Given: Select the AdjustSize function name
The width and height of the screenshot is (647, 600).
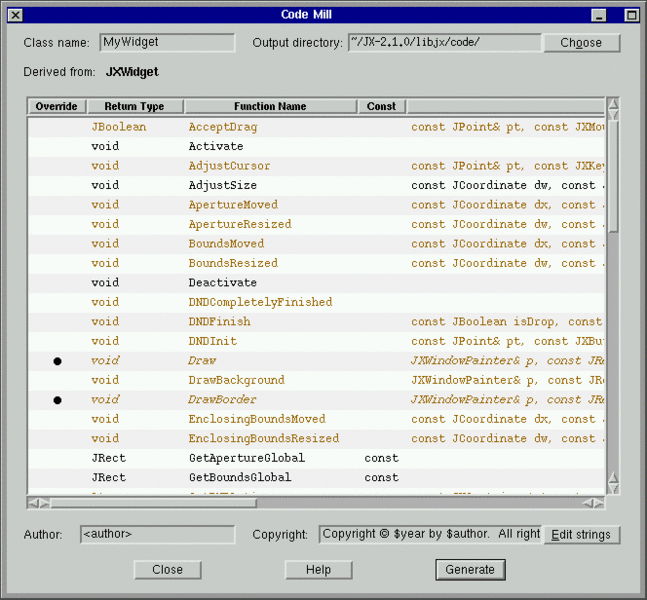Looking at the screenshot, I should coord(223,185).
